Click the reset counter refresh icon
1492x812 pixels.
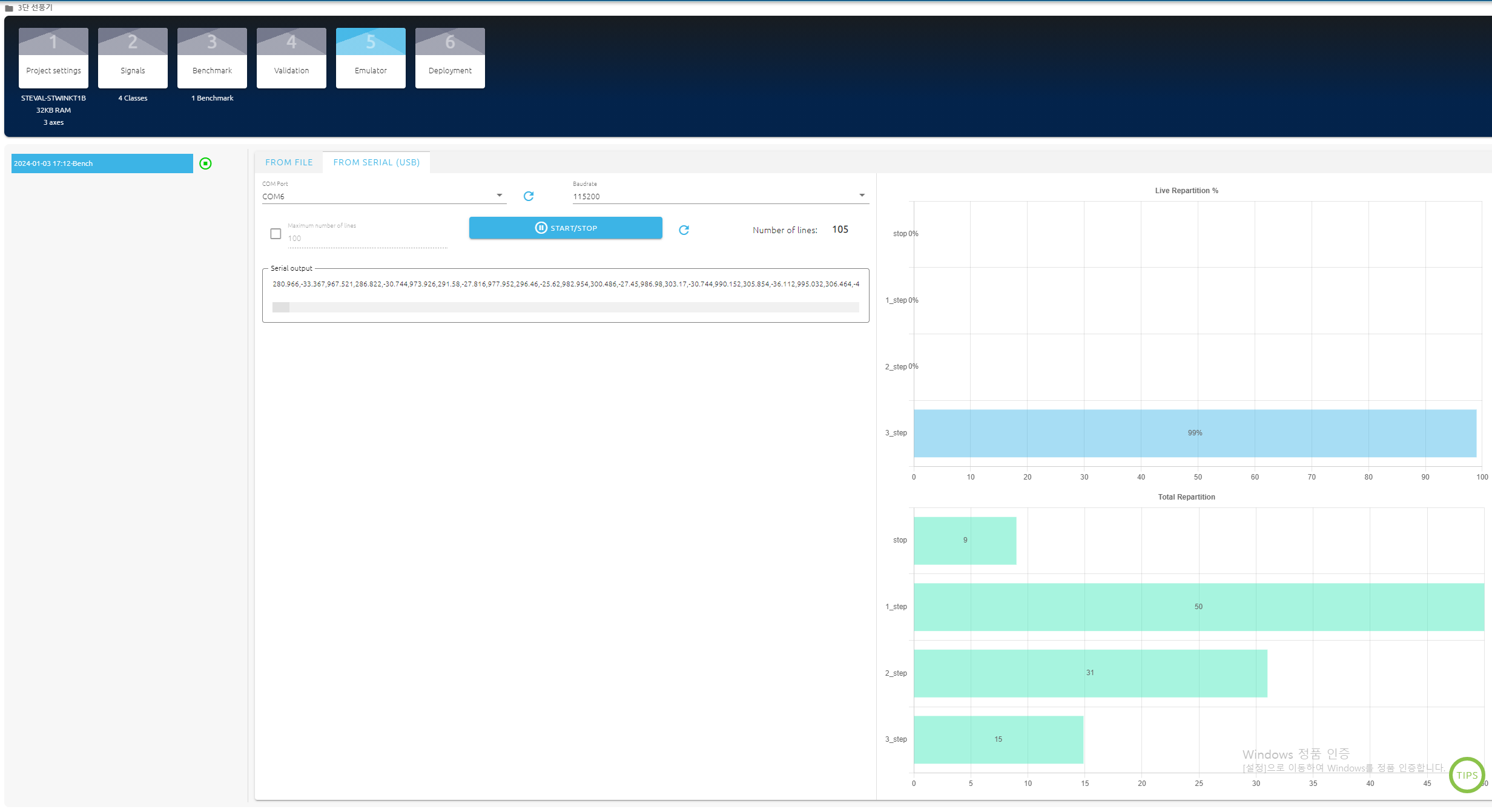point(684,230)
